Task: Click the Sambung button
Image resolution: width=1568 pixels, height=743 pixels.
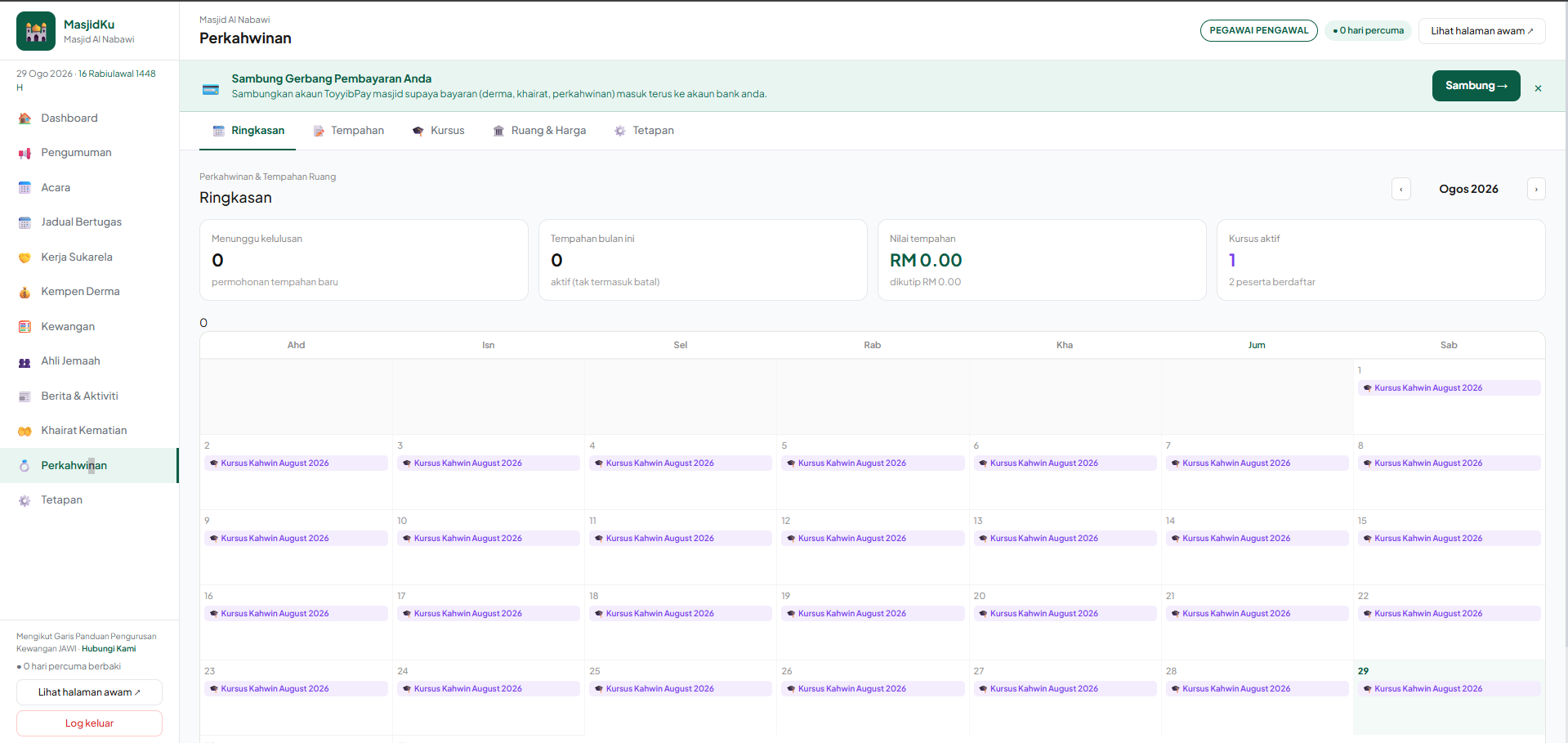Action: click(1476, 86)
